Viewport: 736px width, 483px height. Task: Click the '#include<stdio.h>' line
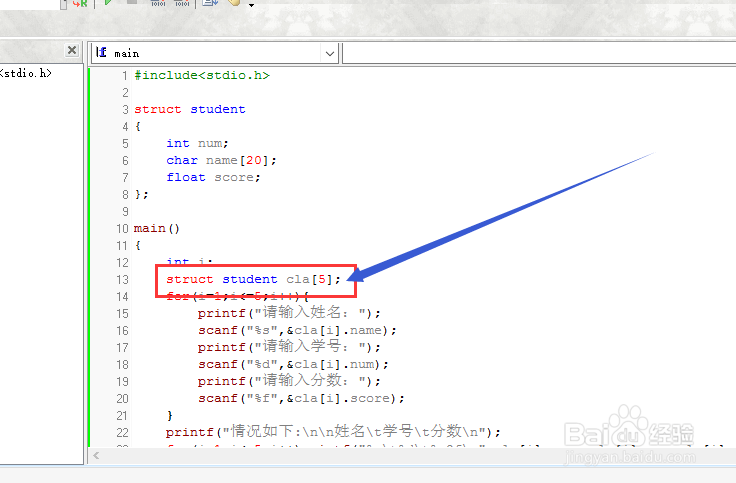click(202, 75)
